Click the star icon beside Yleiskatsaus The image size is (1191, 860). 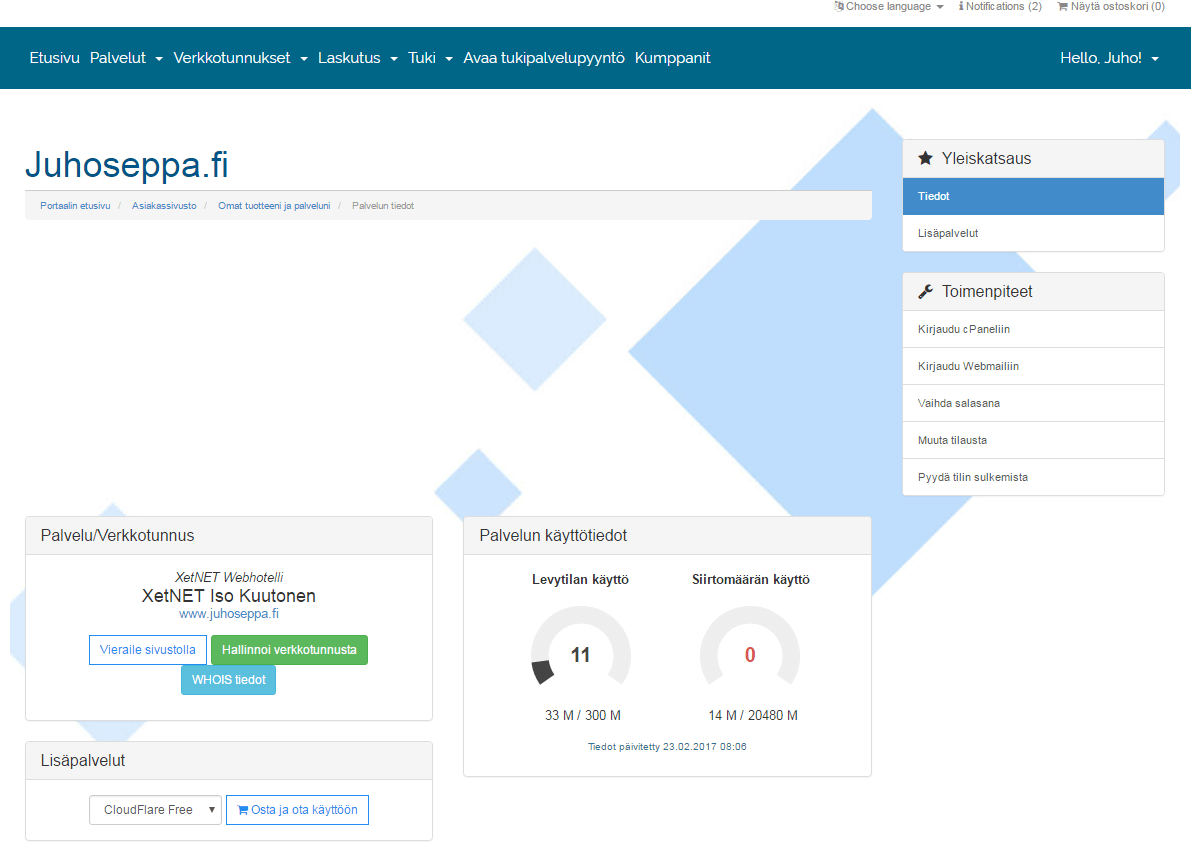click(x=925, y=158)
